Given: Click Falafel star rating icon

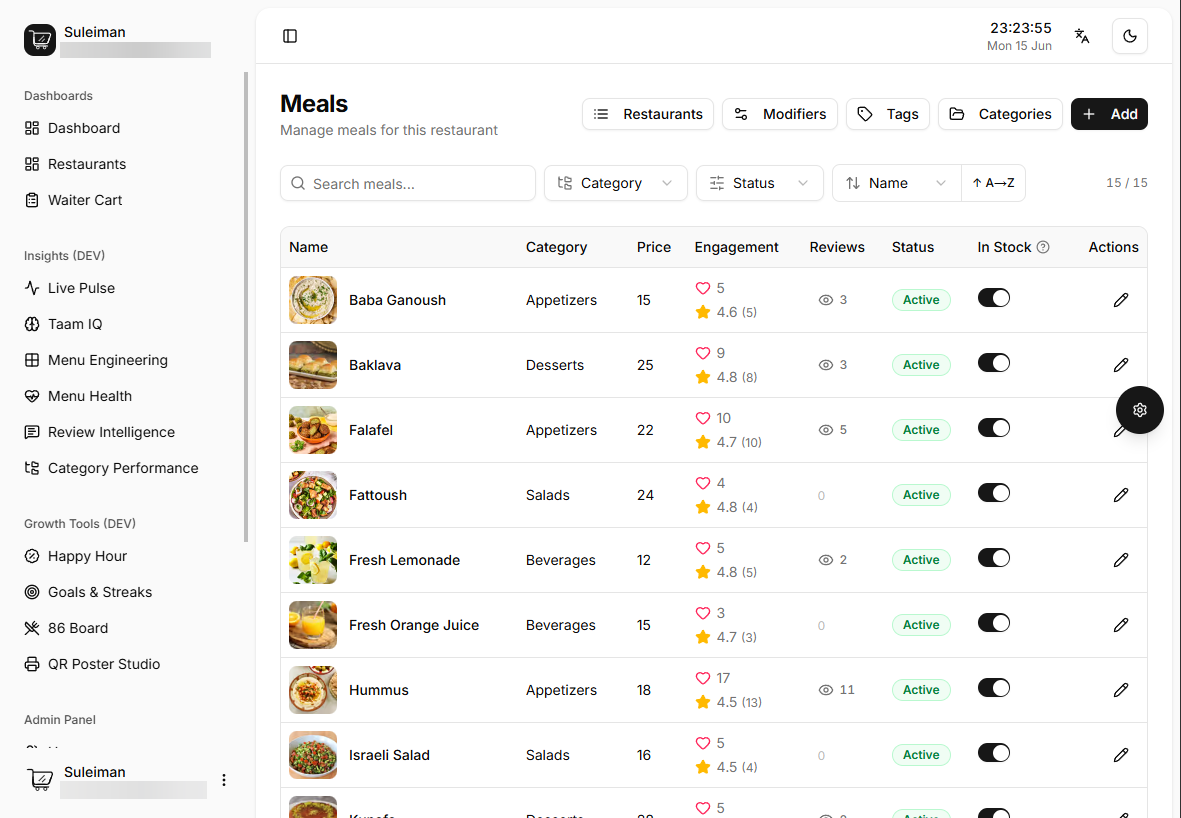Looking at the screenshot, I should coord(703,442).
